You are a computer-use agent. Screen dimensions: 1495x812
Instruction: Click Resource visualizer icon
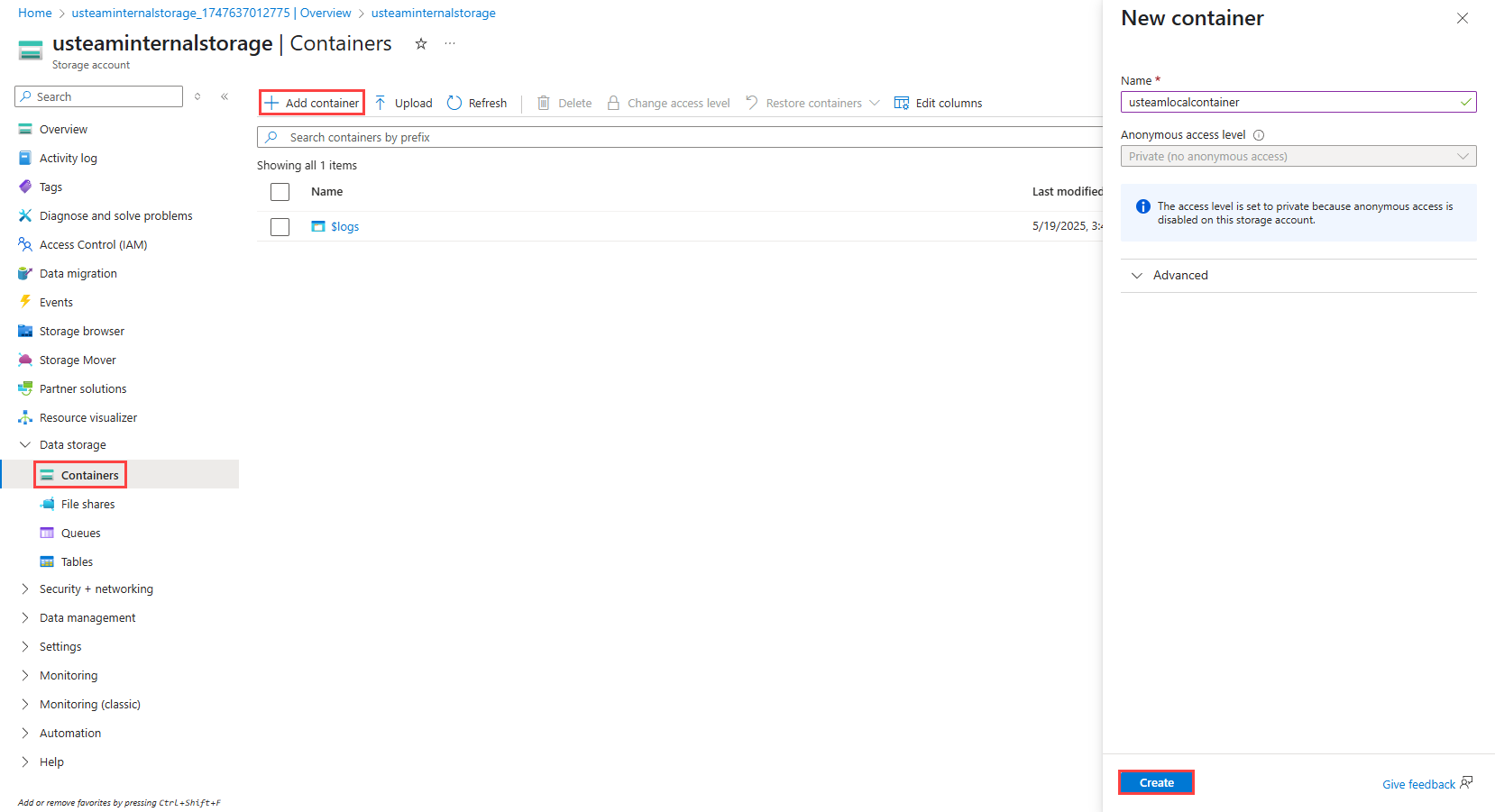(x=25, y=417)
